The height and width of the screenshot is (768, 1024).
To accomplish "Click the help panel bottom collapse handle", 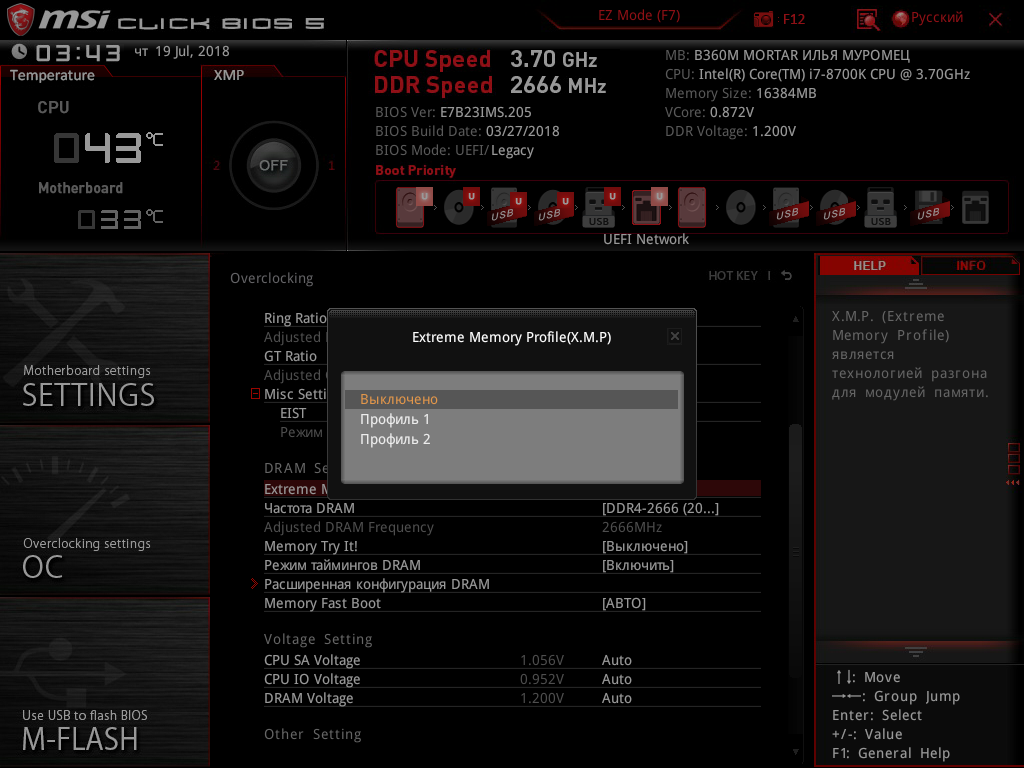I will pyautogui.click(x=915, y=651).
